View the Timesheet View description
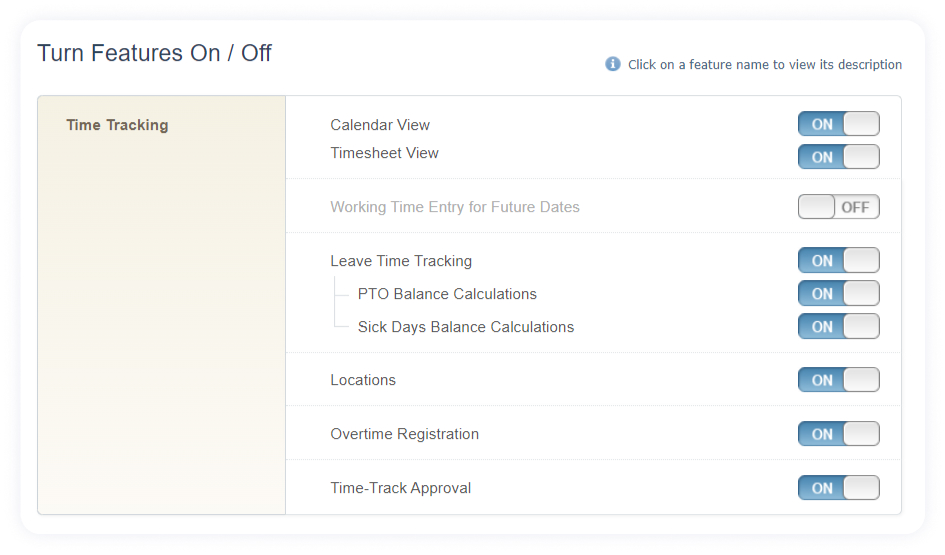The image size is (945, 555). coord(384,153)
